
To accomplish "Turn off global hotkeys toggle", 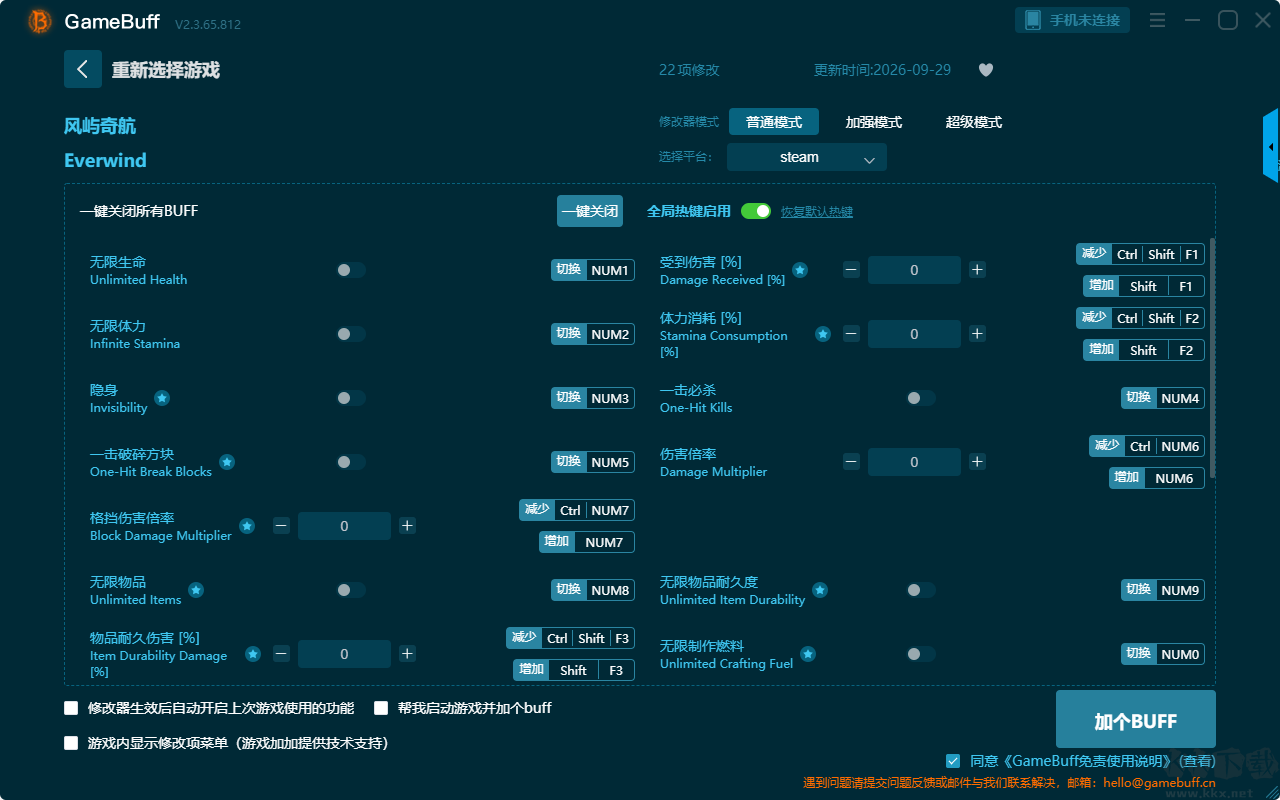I will pos(756,211).
